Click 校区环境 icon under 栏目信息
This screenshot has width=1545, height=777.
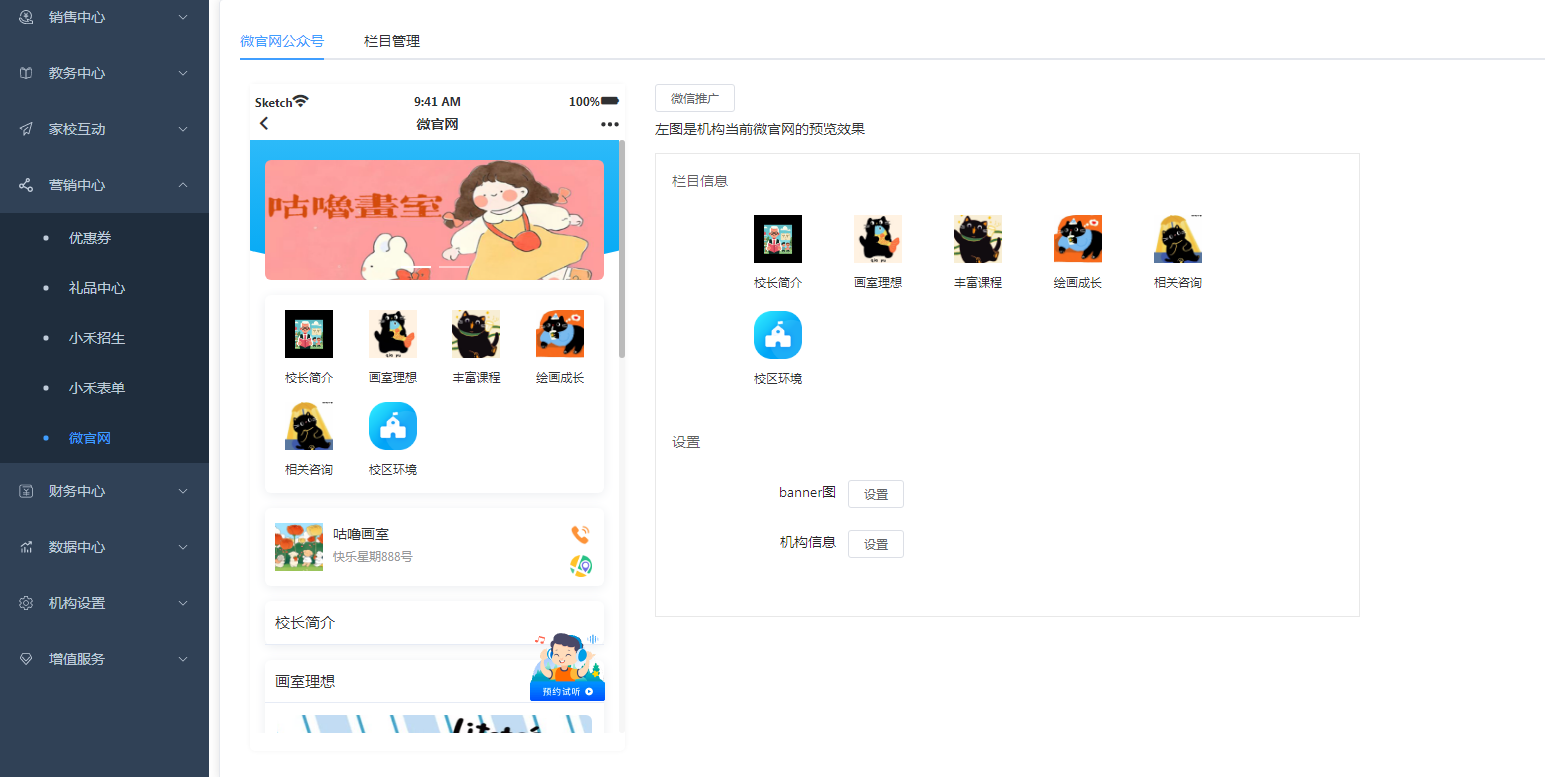(778, 335)
